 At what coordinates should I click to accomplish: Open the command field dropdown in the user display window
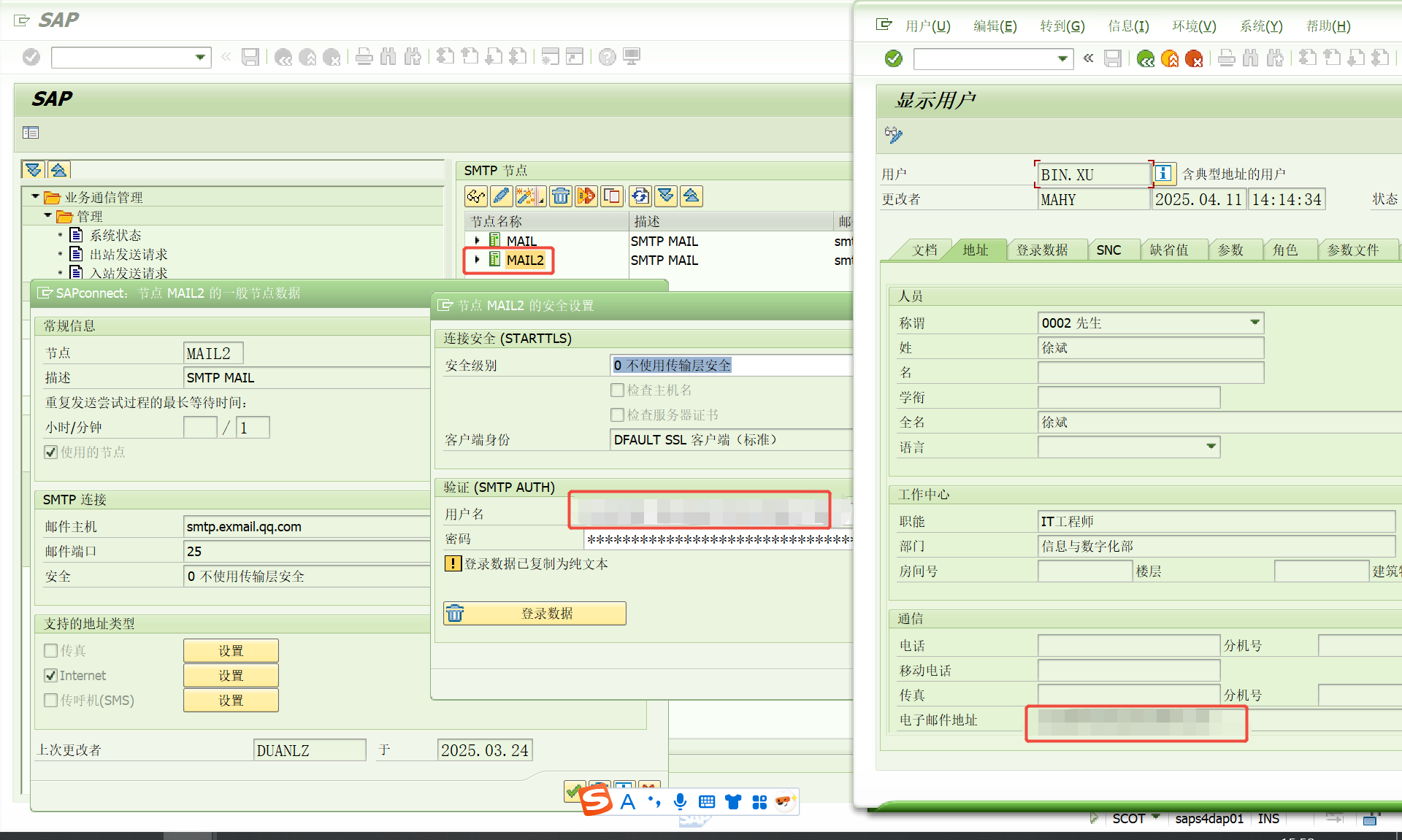coord(1062,58)
